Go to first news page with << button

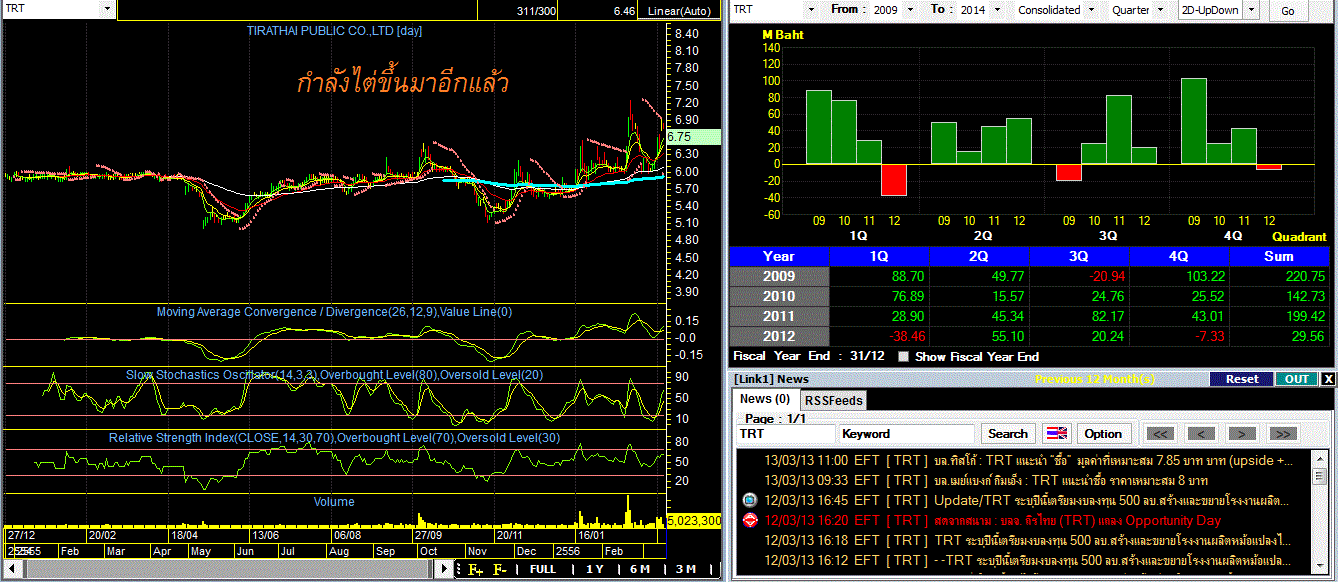(1160, 434)
